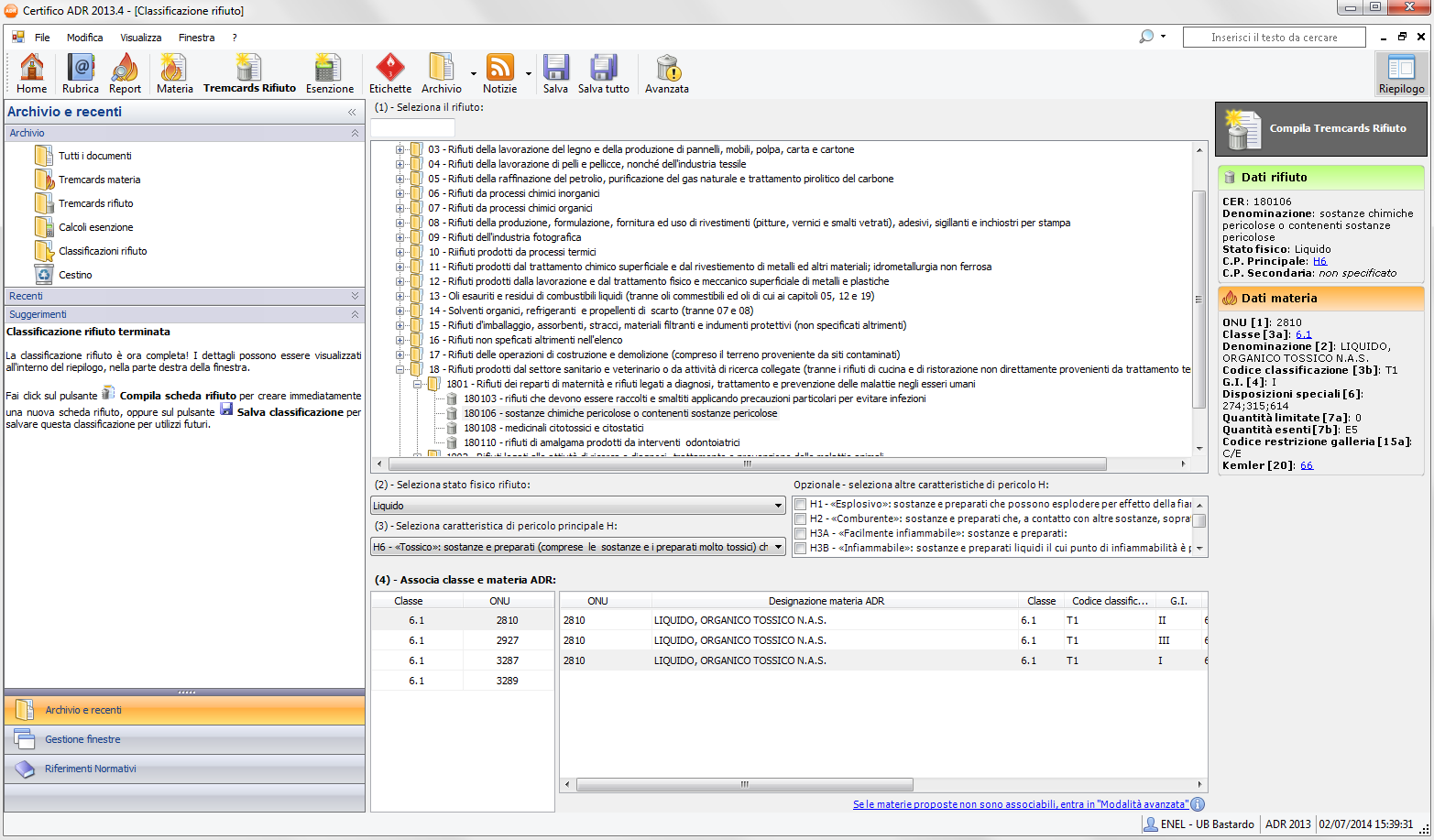
Task: Click the search text input field
Action: (1274, 38)
